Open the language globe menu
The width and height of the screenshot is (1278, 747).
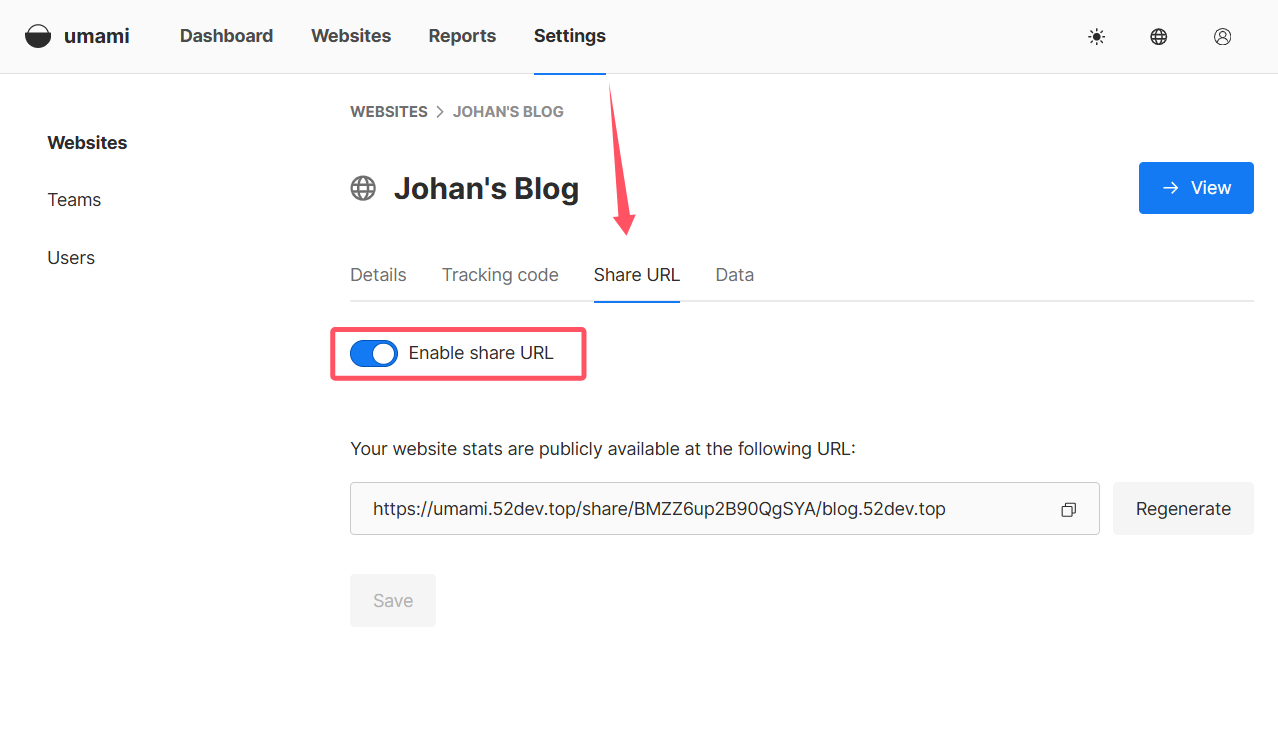coord(1159,37)
